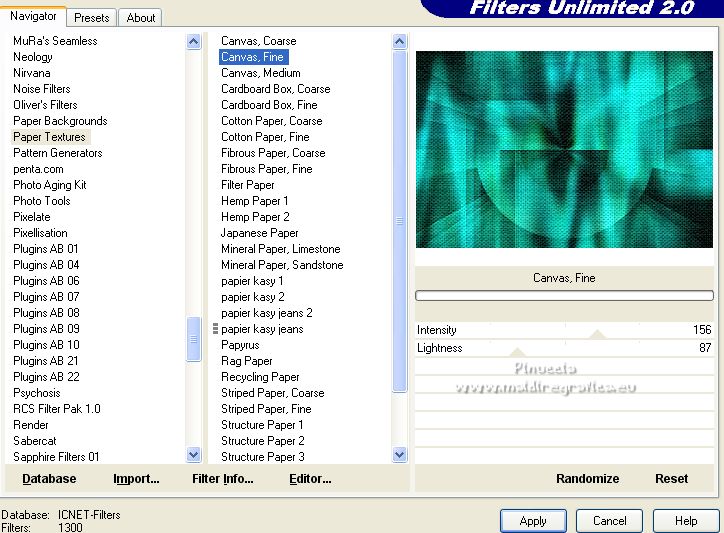Screen dimensions: 724x533
Task: Select Sapphire Filters 01 category
Action: click(x=56, y=457)
